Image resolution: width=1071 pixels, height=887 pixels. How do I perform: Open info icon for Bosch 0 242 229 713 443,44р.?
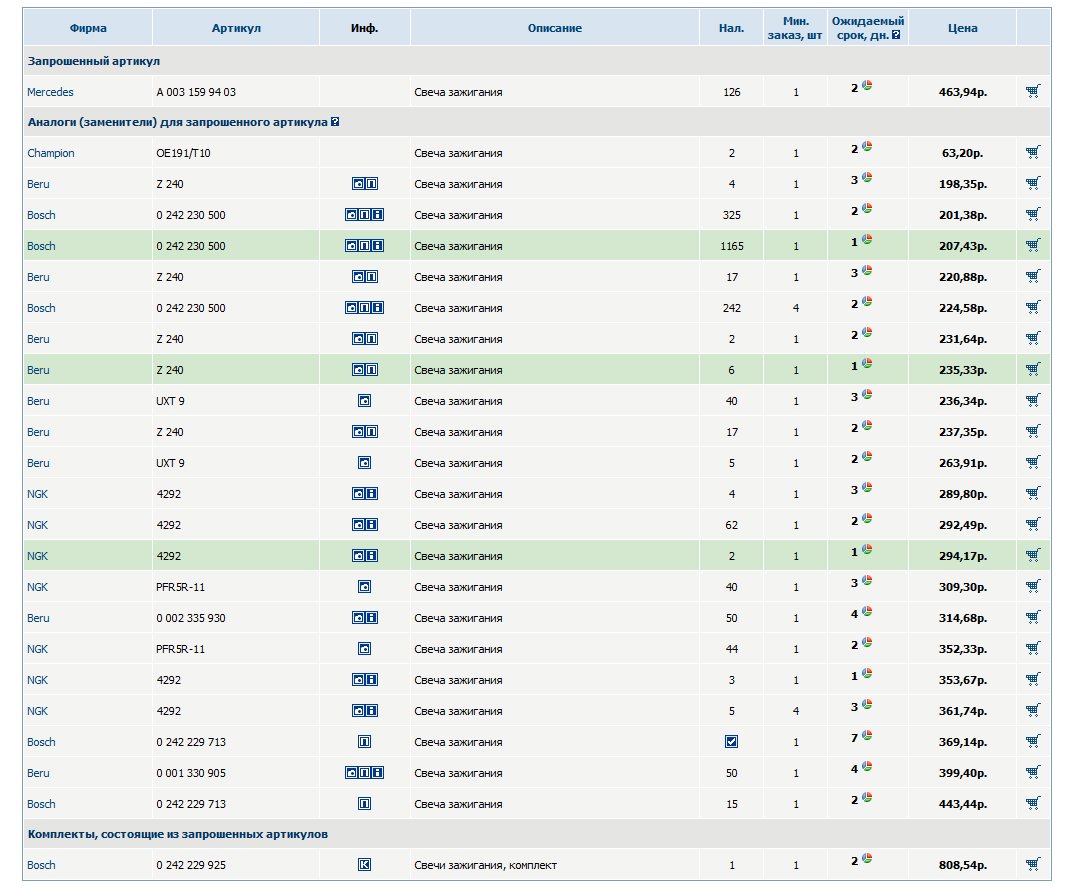[365, 804]
